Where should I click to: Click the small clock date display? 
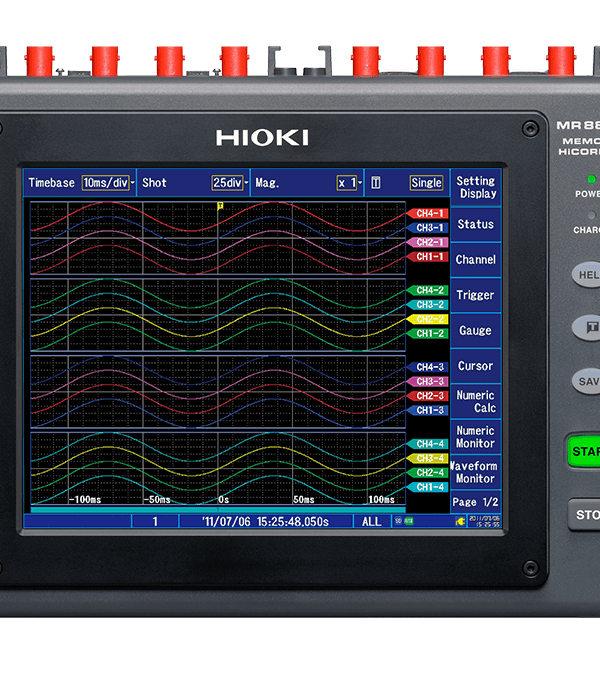[x=485, y=521]
